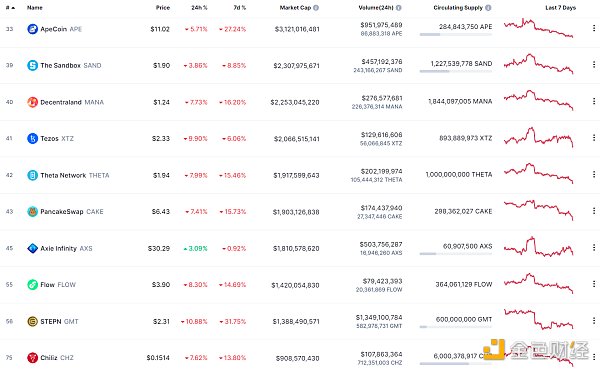Click the Market Cap info icon

tap(316, 8)
